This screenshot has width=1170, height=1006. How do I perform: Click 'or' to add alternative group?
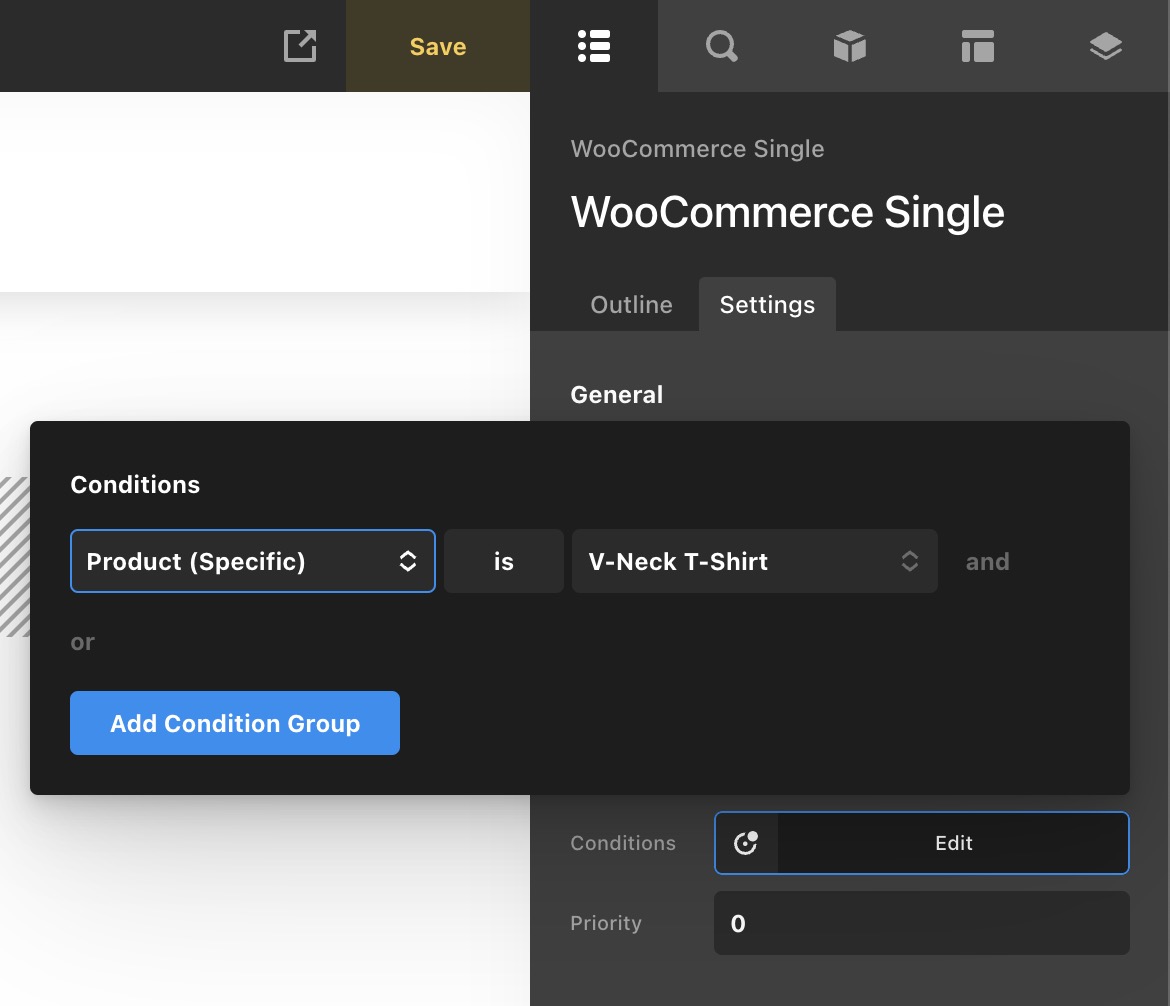pyautogui.click(x=82, y=642)
